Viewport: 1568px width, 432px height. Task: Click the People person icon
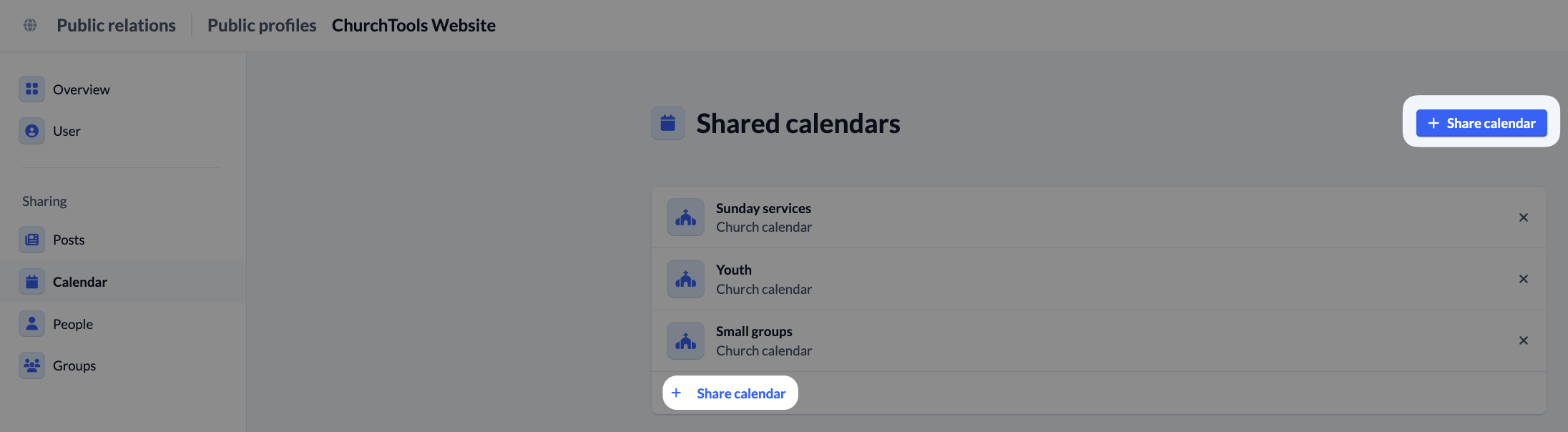(31, 324)
